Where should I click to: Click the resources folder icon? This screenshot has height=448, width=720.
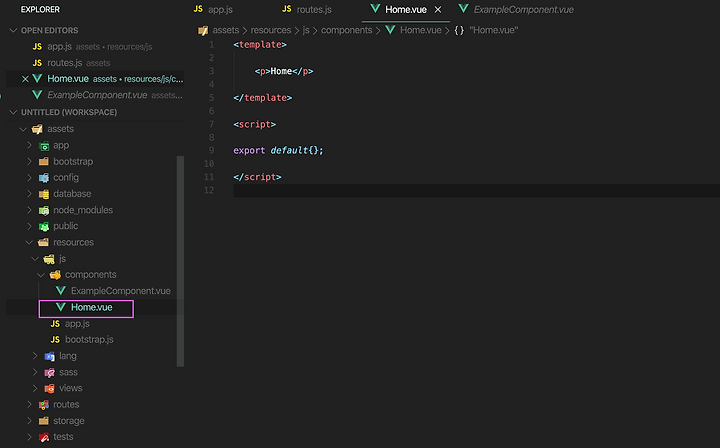click(44, 242)
